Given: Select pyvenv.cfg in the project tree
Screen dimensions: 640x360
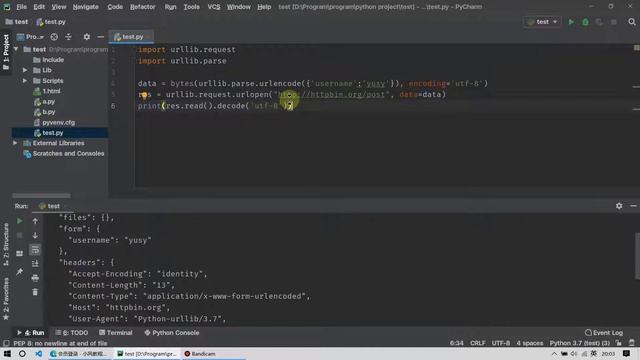Looking at the screenshot, I should point(58,122).
